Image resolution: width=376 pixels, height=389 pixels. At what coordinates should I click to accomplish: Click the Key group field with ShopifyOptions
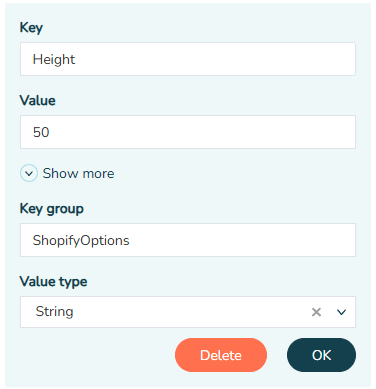pyautogui.click(x=188, y=240)
